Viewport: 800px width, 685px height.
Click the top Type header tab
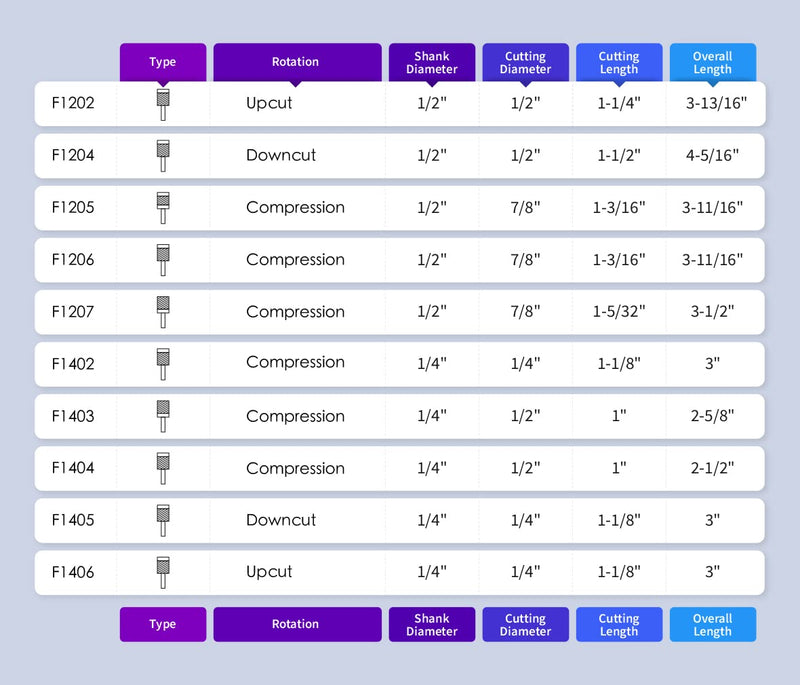point(163,62)
